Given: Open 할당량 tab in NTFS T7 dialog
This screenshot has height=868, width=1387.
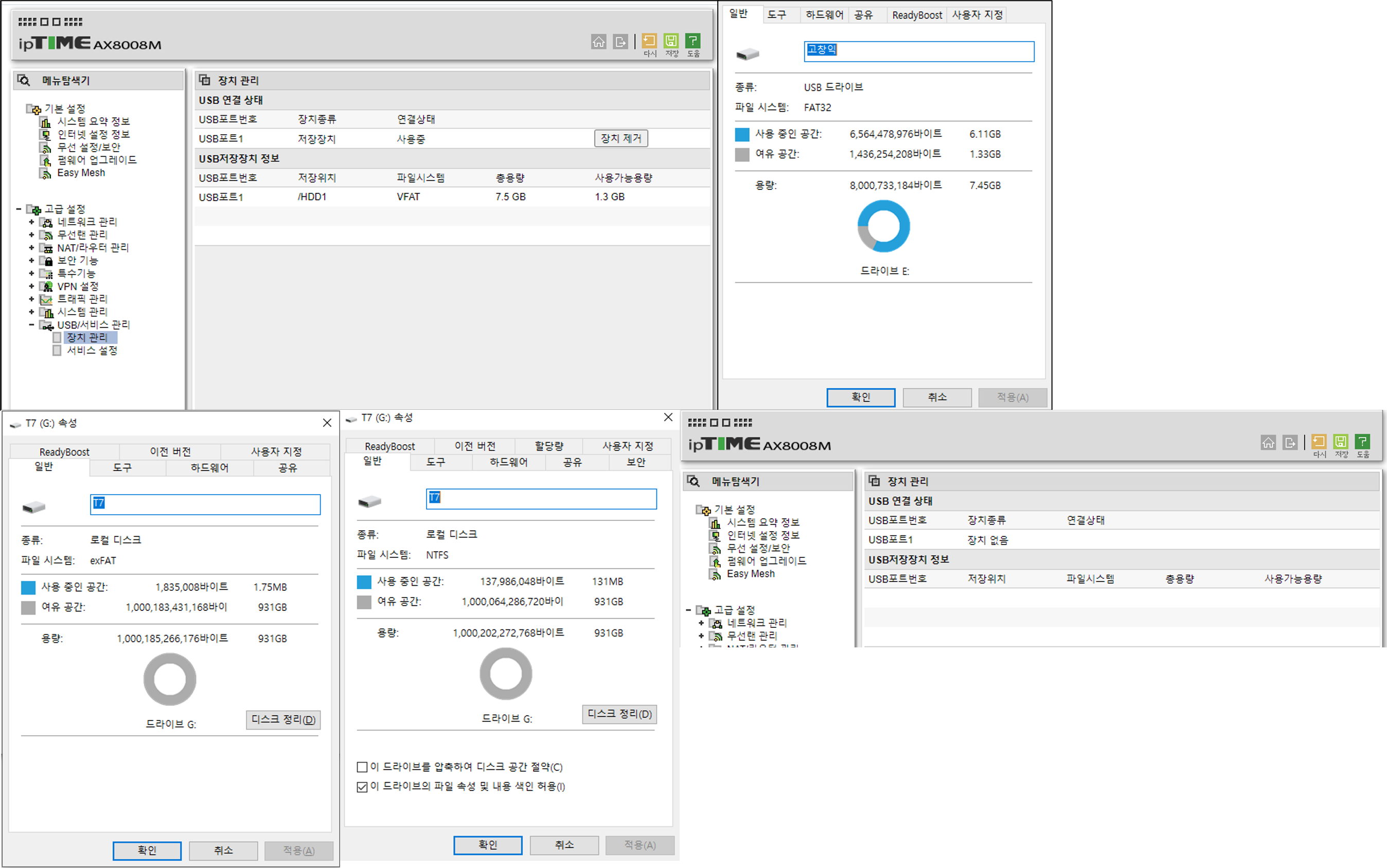Looking at the screenshot, I should coord(549,446).
